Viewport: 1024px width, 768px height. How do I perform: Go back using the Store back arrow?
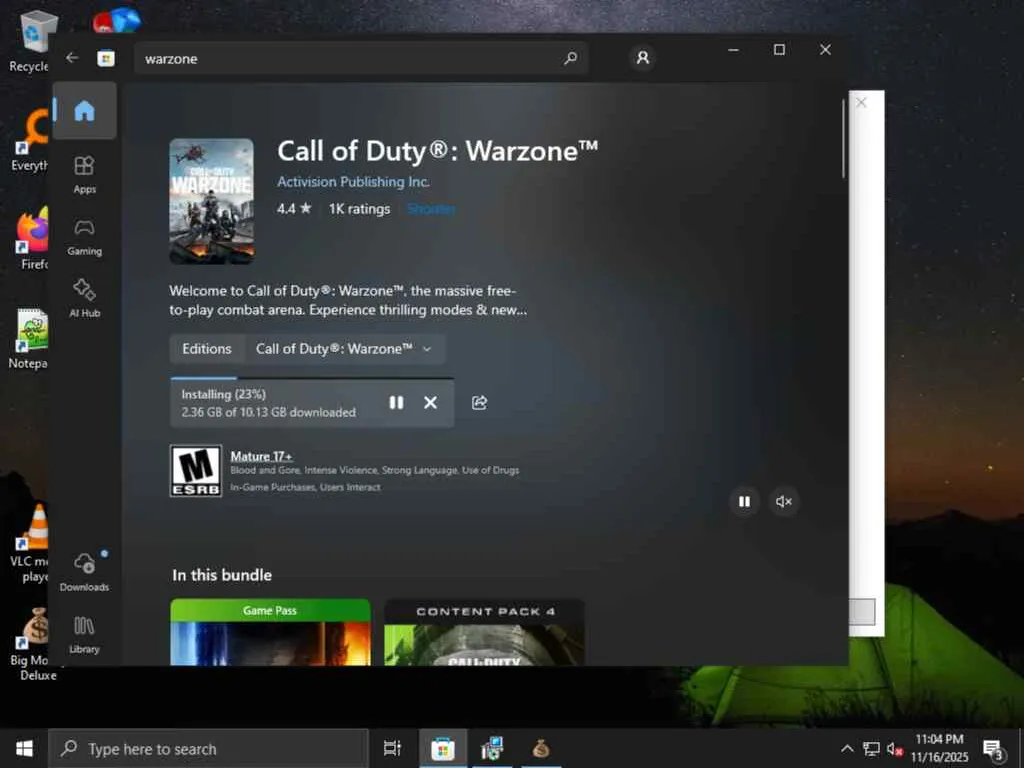72,58
